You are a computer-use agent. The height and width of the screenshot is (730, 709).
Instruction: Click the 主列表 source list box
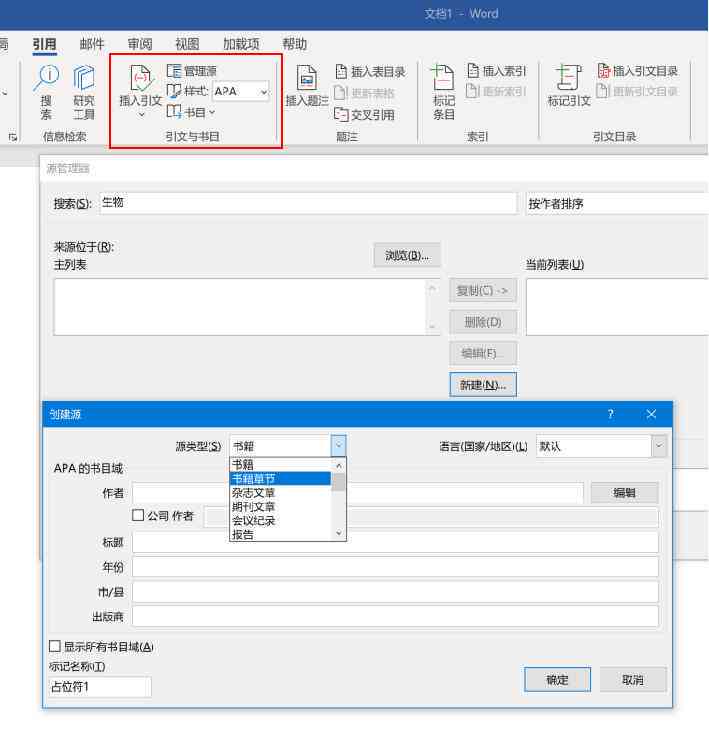(247, 306)
